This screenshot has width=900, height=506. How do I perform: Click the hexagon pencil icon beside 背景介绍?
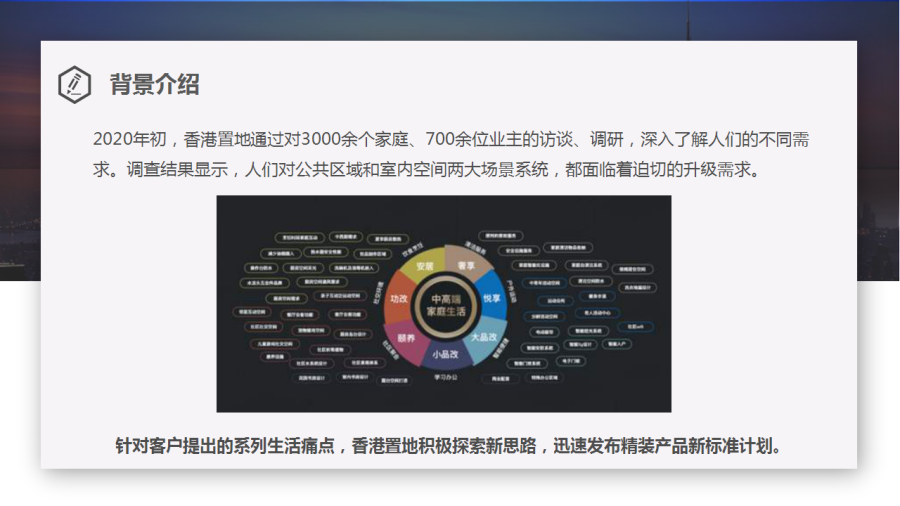pyautogui.click(x=75, y=84)
